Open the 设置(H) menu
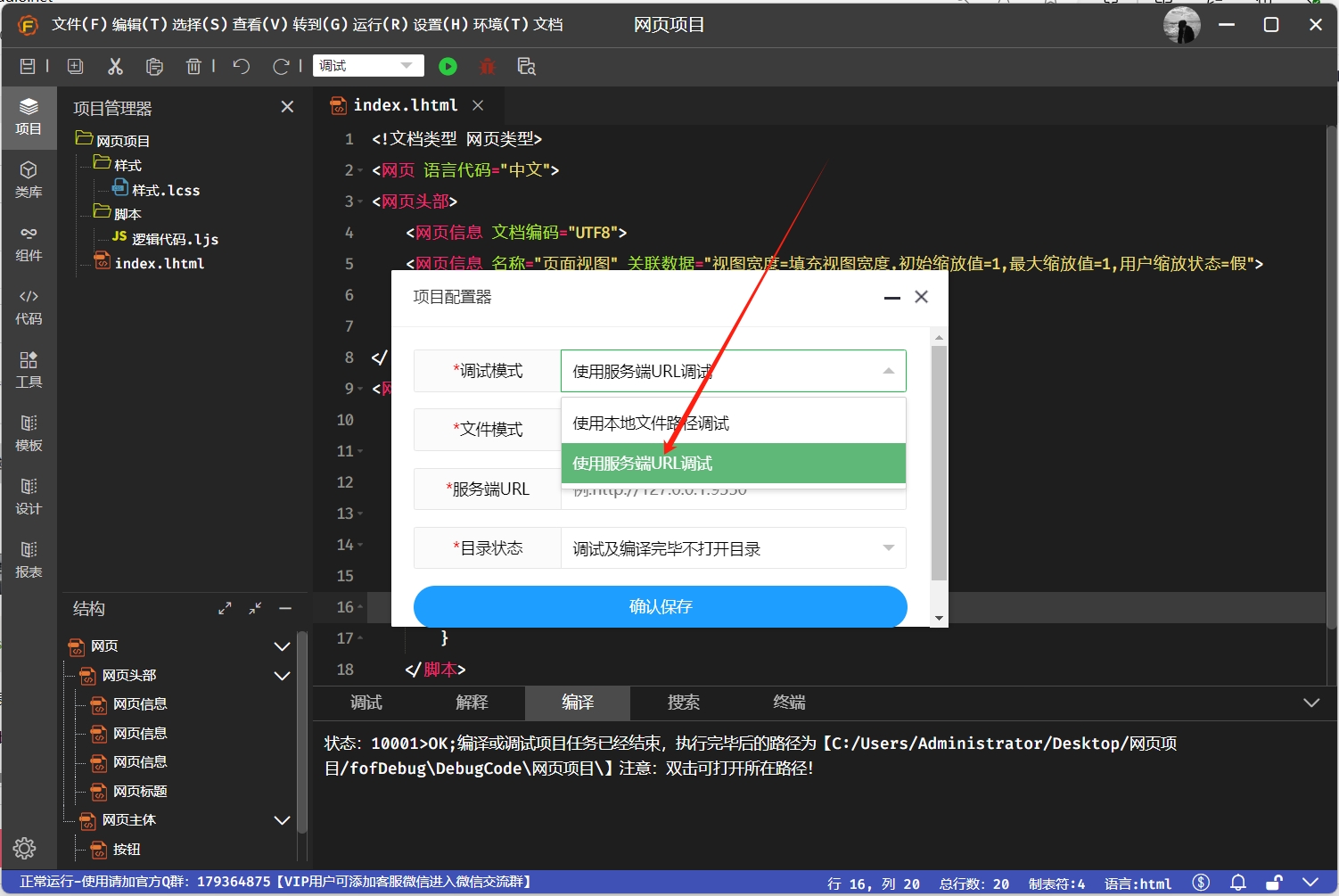Image resolution: width=1339 pixels, height=896 pixels. [440, 25]
